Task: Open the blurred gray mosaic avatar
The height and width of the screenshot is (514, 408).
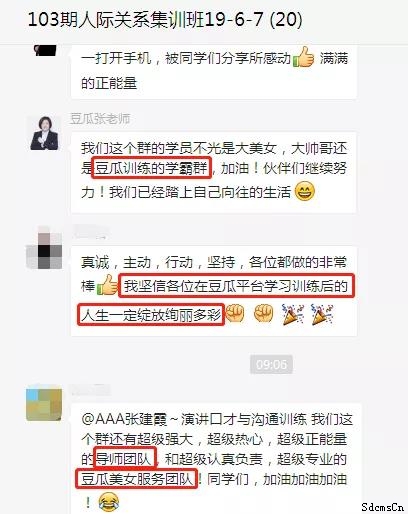Action: click(44, 246)
